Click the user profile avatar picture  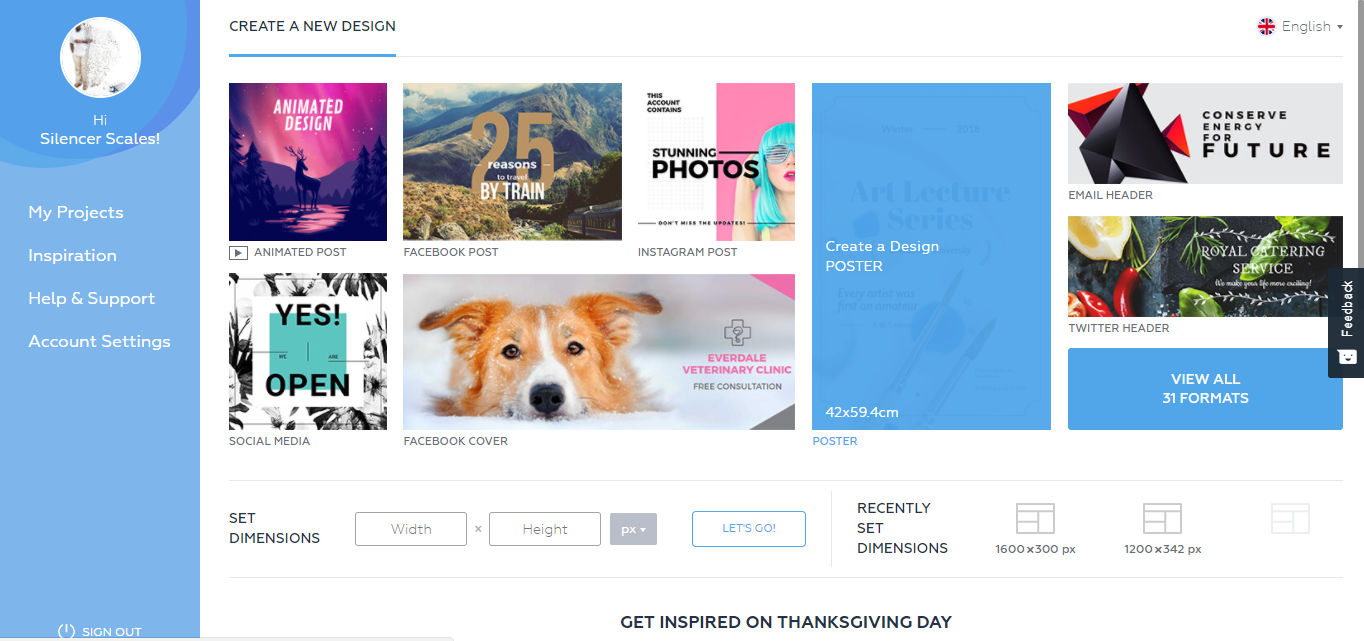click(x=100, y=57)
